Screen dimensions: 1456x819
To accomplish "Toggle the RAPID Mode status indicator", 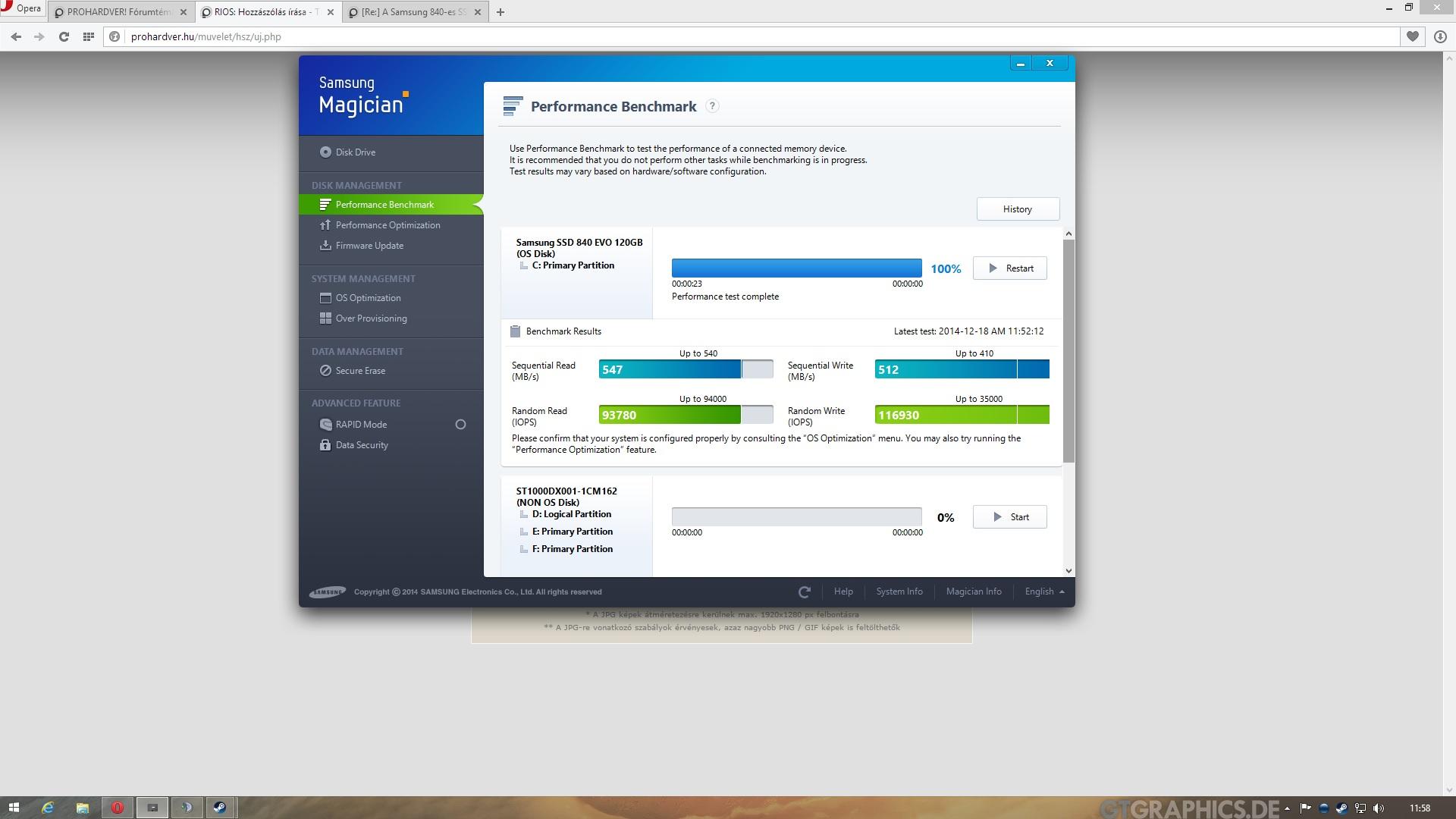I will [460, 425].
